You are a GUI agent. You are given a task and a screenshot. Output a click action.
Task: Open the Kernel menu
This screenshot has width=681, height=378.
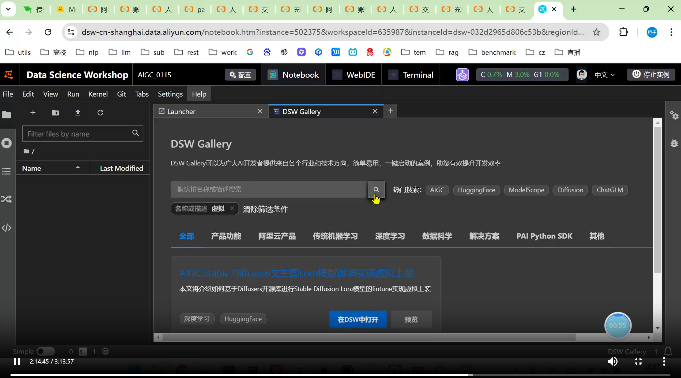coord(98,94)
